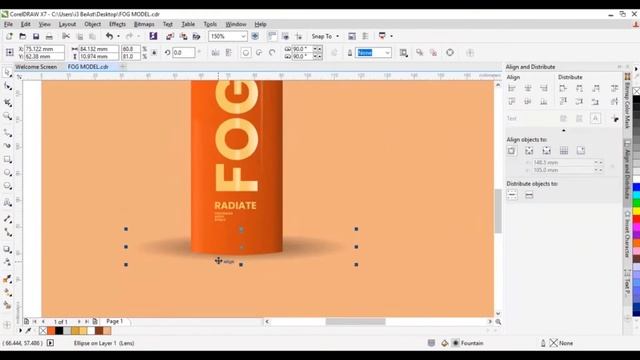Select the Pick tool in the toolbox
This screenshot has height=360, width=640.
[7, 73]
